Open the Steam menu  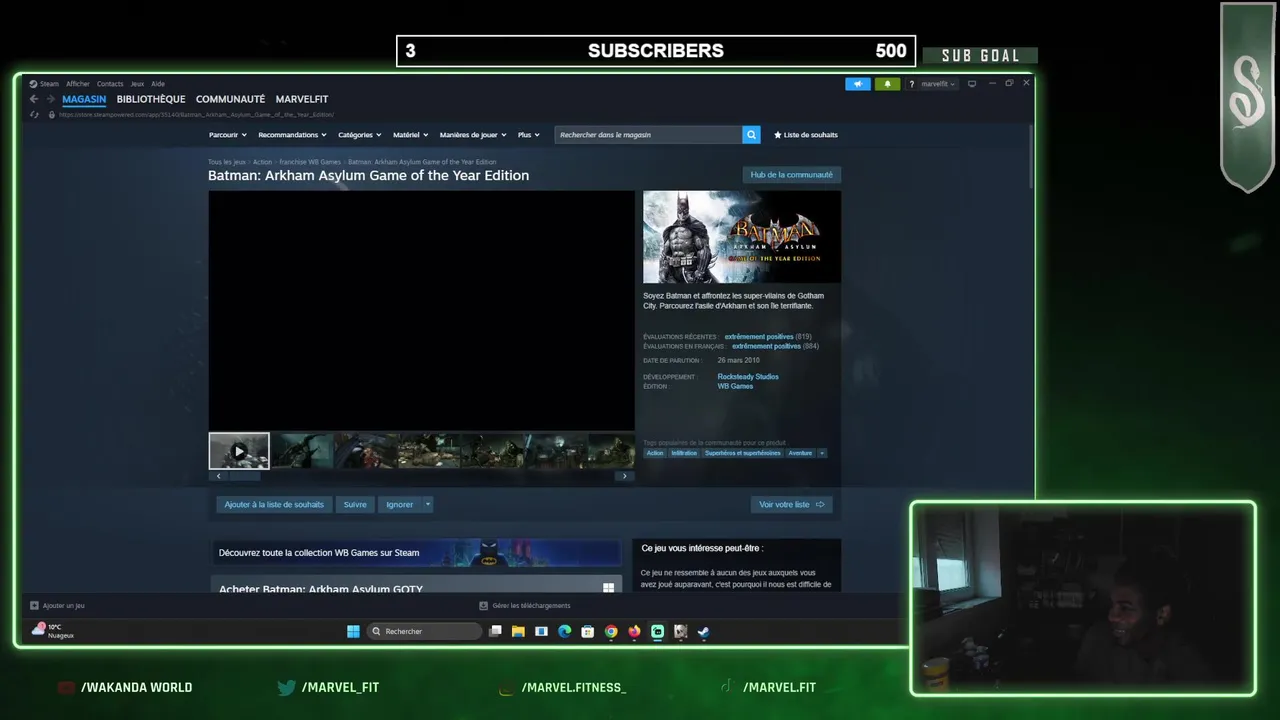click(x=49, y=84)
